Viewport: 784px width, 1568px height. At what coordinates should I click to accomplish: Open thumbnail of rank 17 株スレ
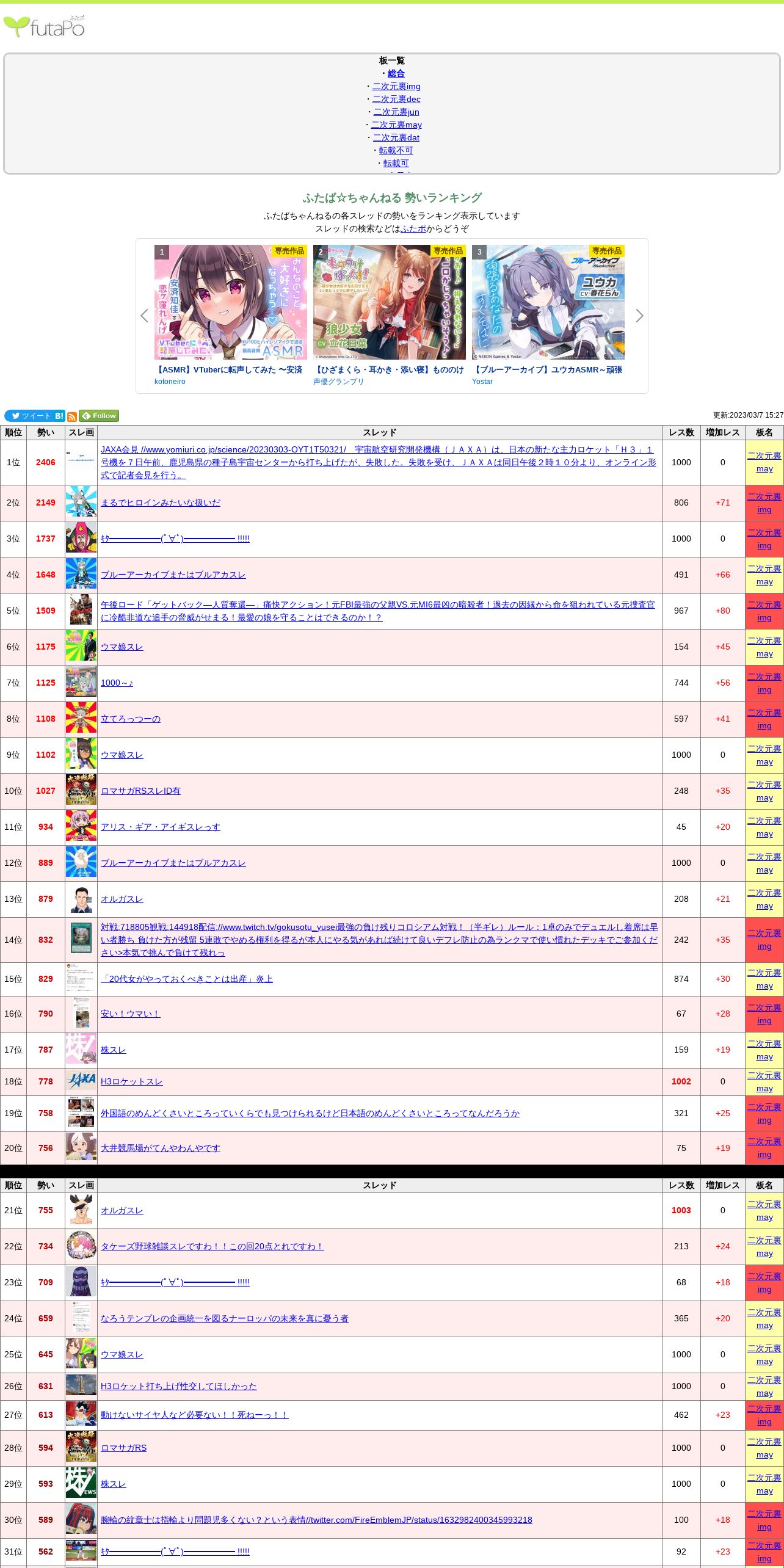pyautogui.click(x=81, y=1050)
